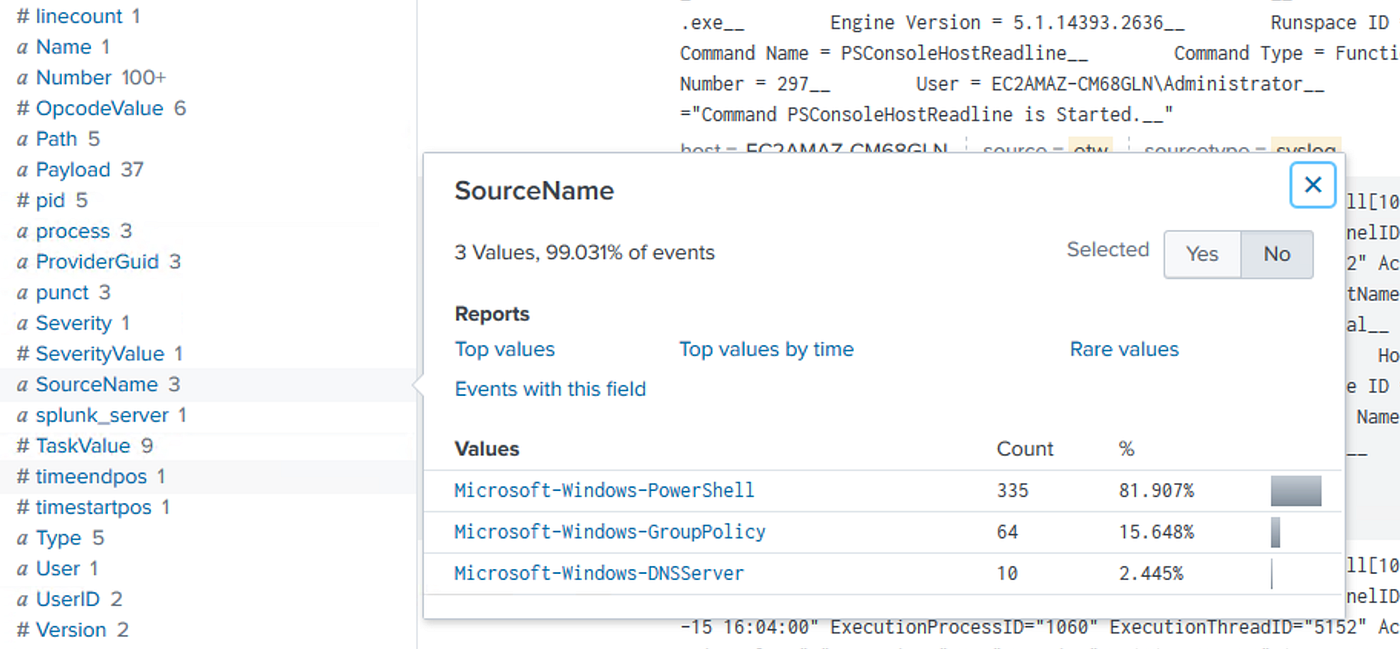Click the # icon next to TaskValue

(x=23, y=446)
